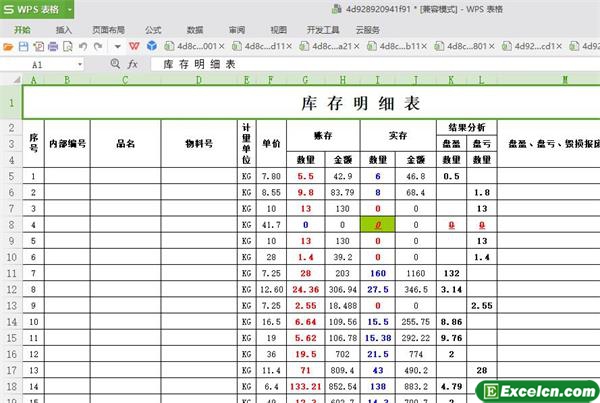Click the magnifier zoom icon in formula bar
The width and height of the screenshot is (600, 403).
(x=115, y=64)
